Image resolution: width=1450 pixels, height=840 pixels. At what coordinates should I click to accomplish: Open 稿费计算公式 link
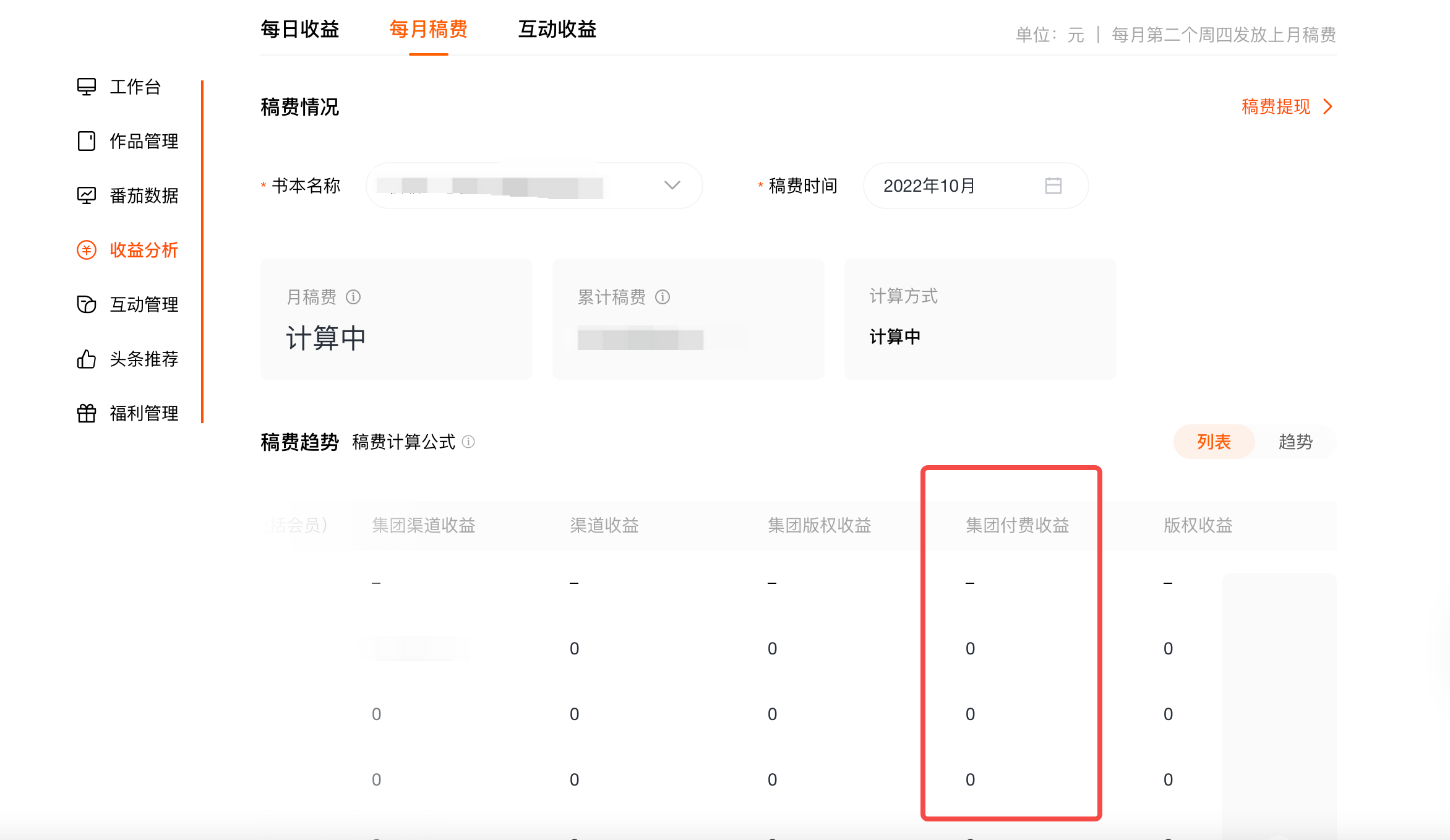[403, 442]
